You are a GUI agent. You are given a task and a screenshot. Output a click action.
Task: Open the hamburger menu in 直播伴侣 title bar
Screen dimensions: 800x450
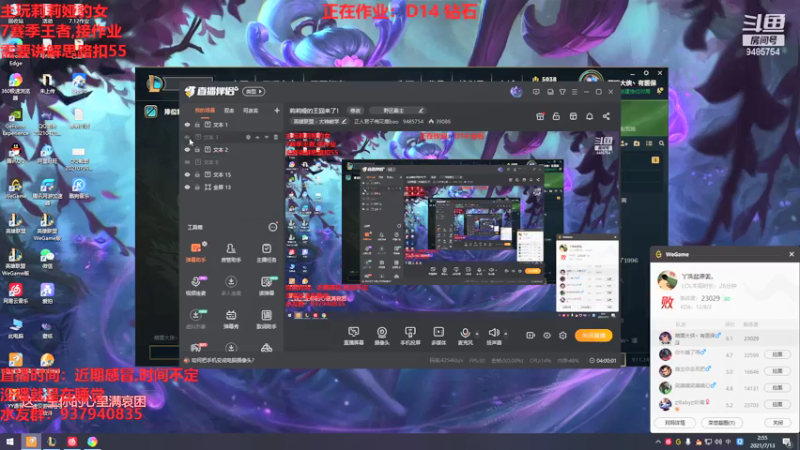(x=574, y=92)
